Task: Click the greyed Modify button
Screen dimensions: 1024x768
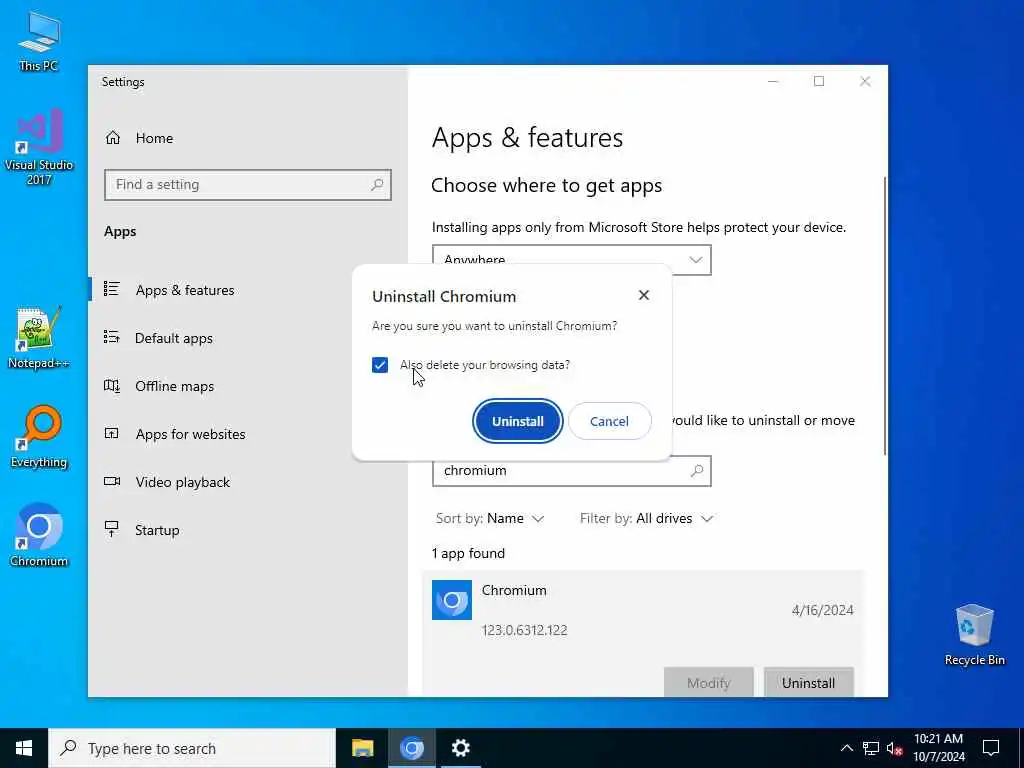Action: (709, 683)
